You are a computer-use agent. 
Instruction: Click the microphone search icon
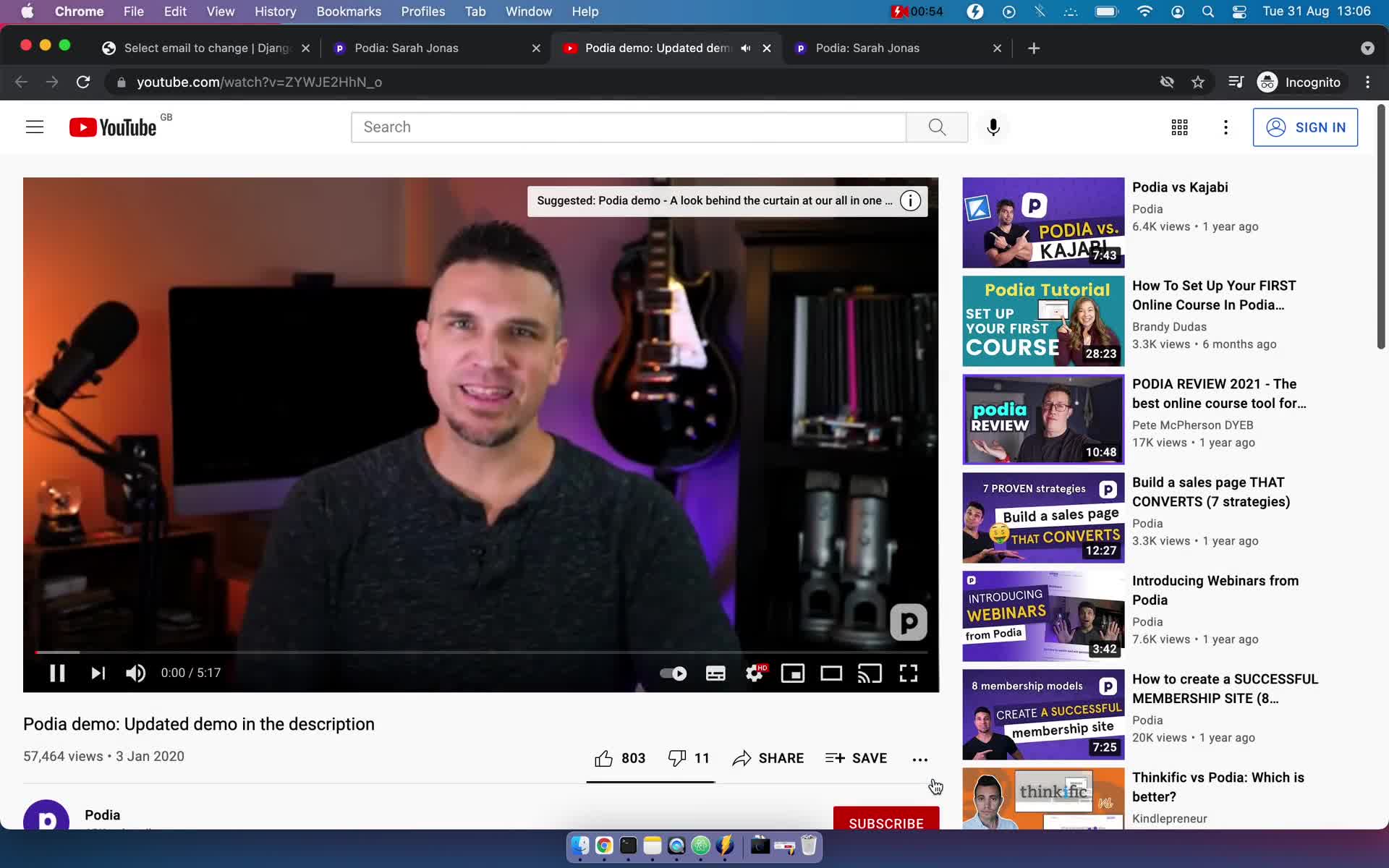pyautogui.click(x=994, y=126)
